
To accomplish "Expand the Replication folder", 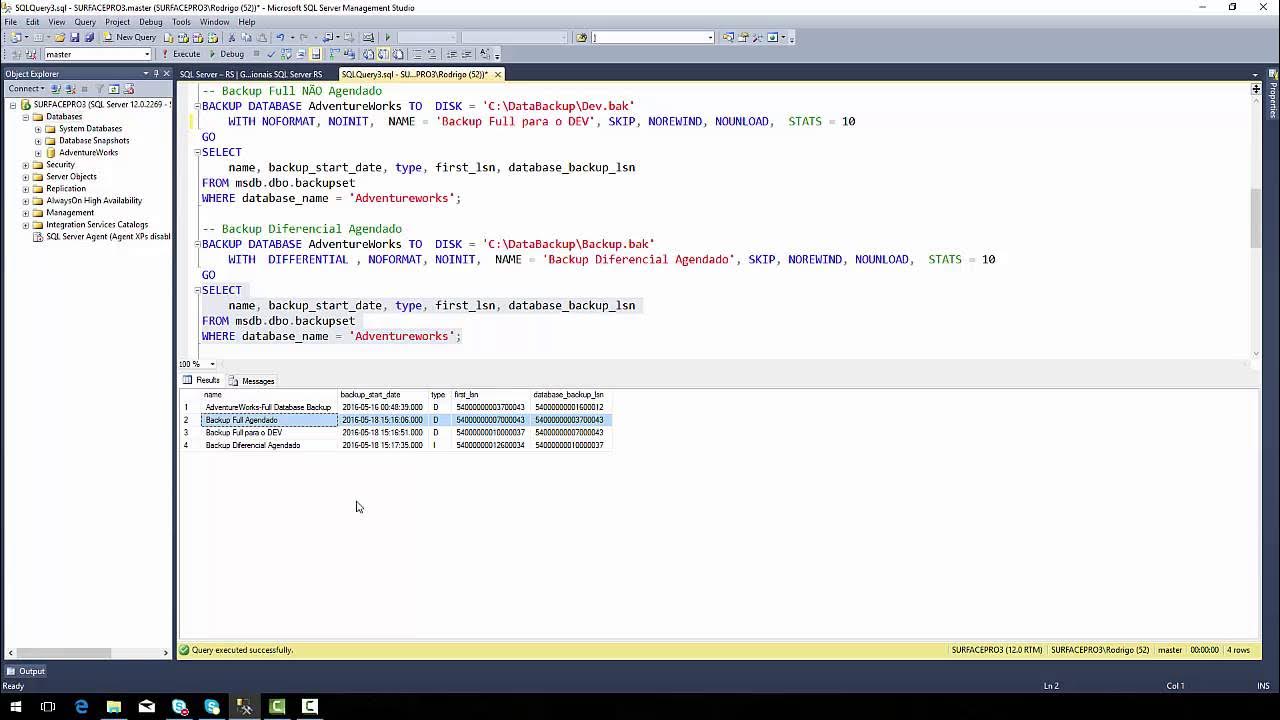I will (26, 189).
